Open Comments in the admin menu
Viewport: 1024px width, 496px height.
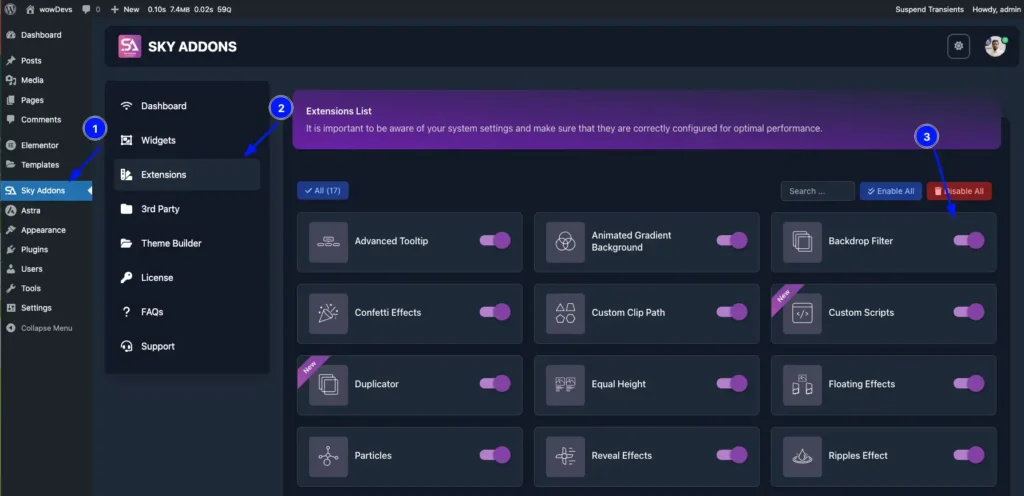(46, 119)
